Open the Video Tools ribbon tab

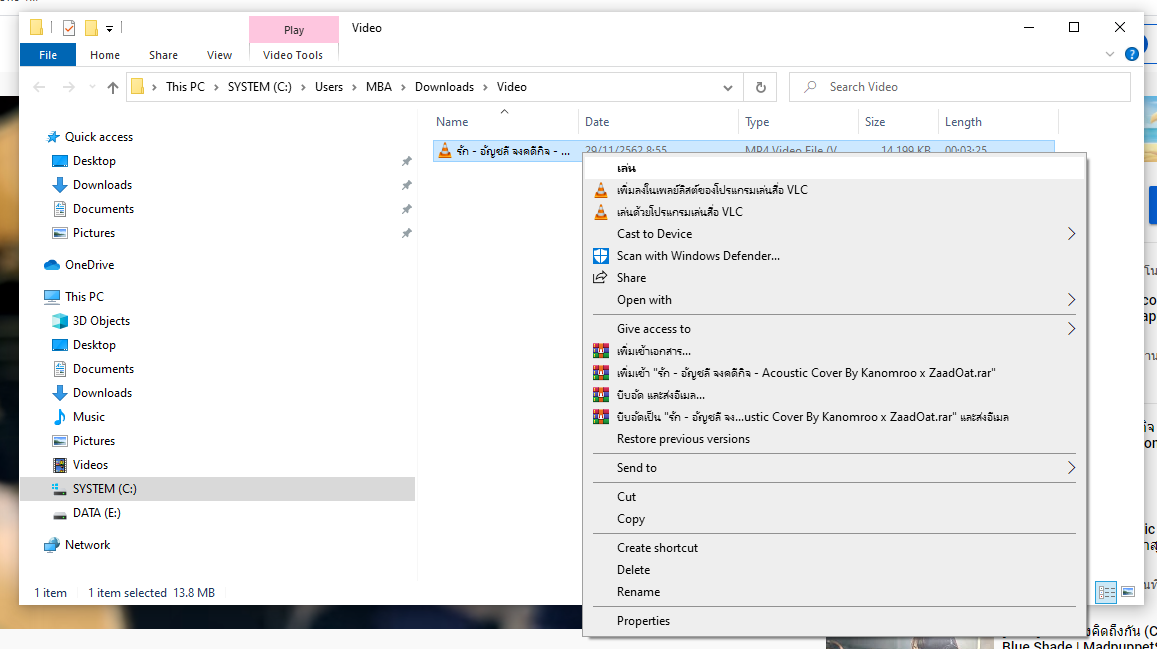point(293,55)
